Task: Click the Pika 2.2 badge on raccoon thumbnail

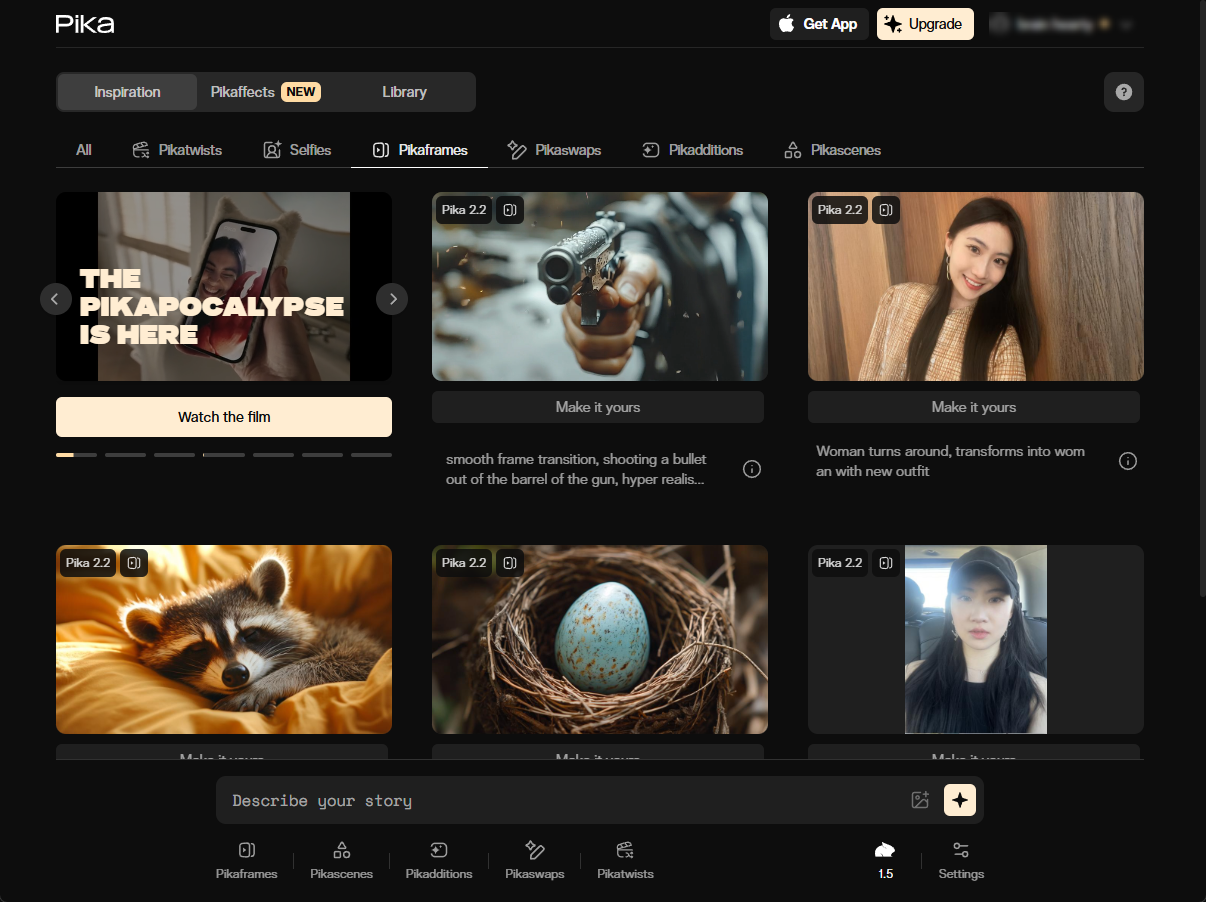Action: (88, 563)
